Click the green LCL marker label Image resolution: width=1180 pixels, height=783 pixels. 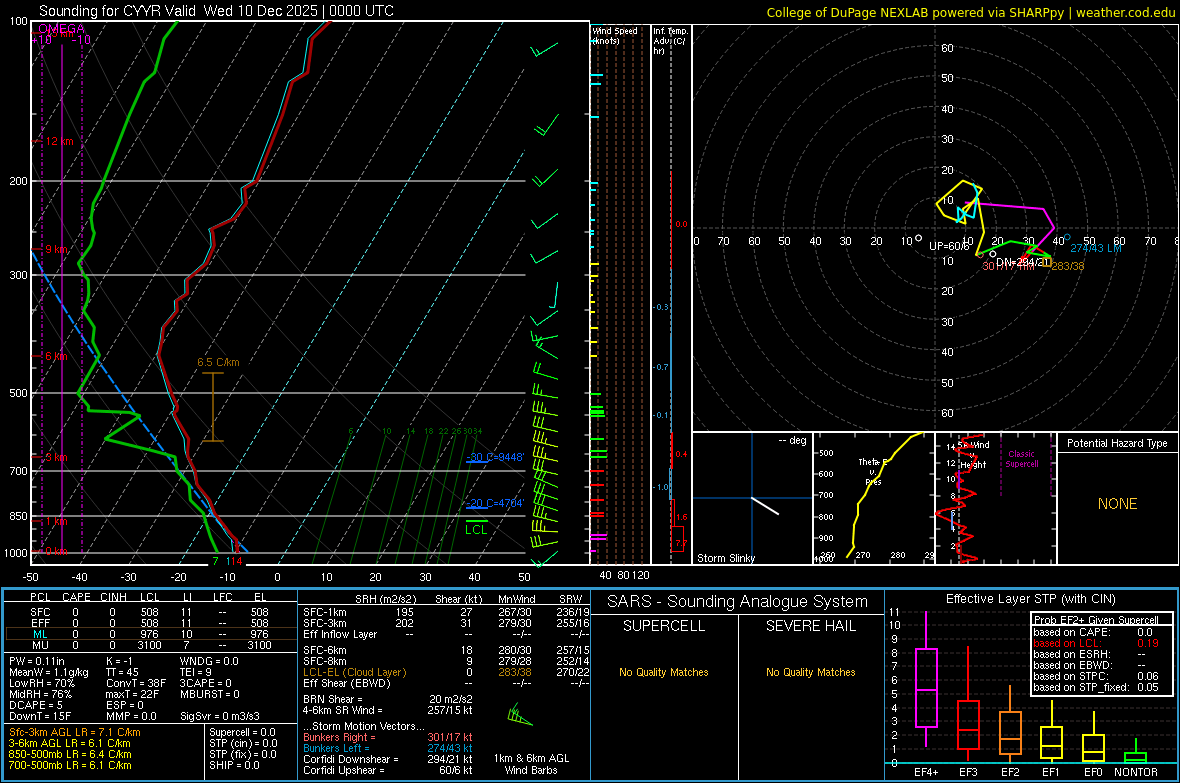(x=476, y=530)
